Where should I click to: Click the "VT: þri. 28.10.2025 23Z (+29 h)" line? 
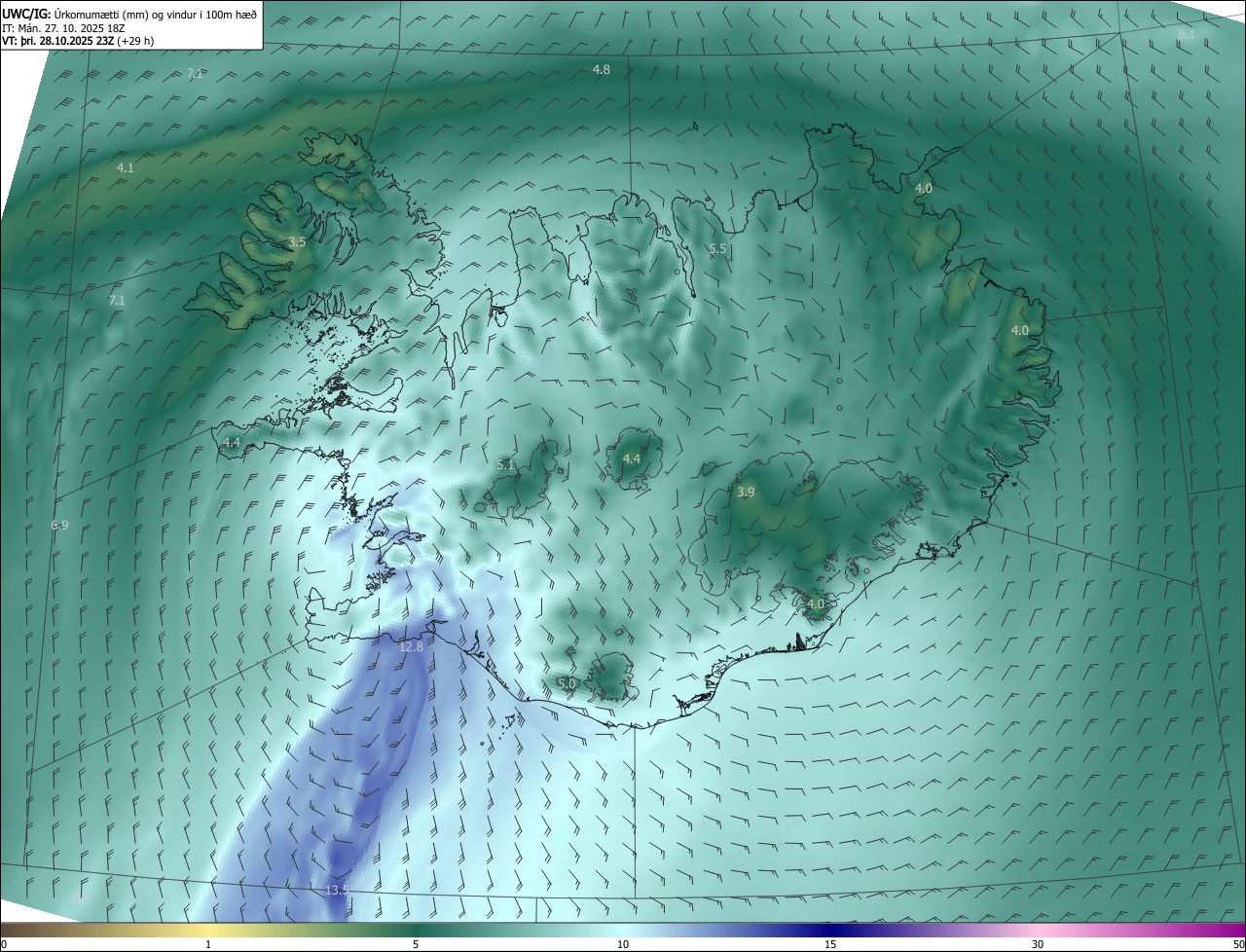pos(79,41)
